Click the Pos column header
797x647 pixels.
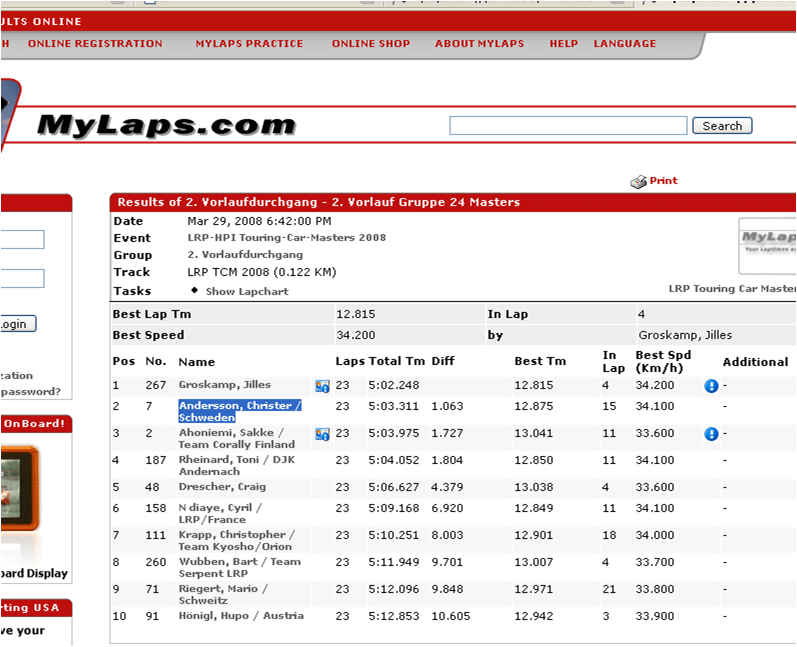point(124,361)
